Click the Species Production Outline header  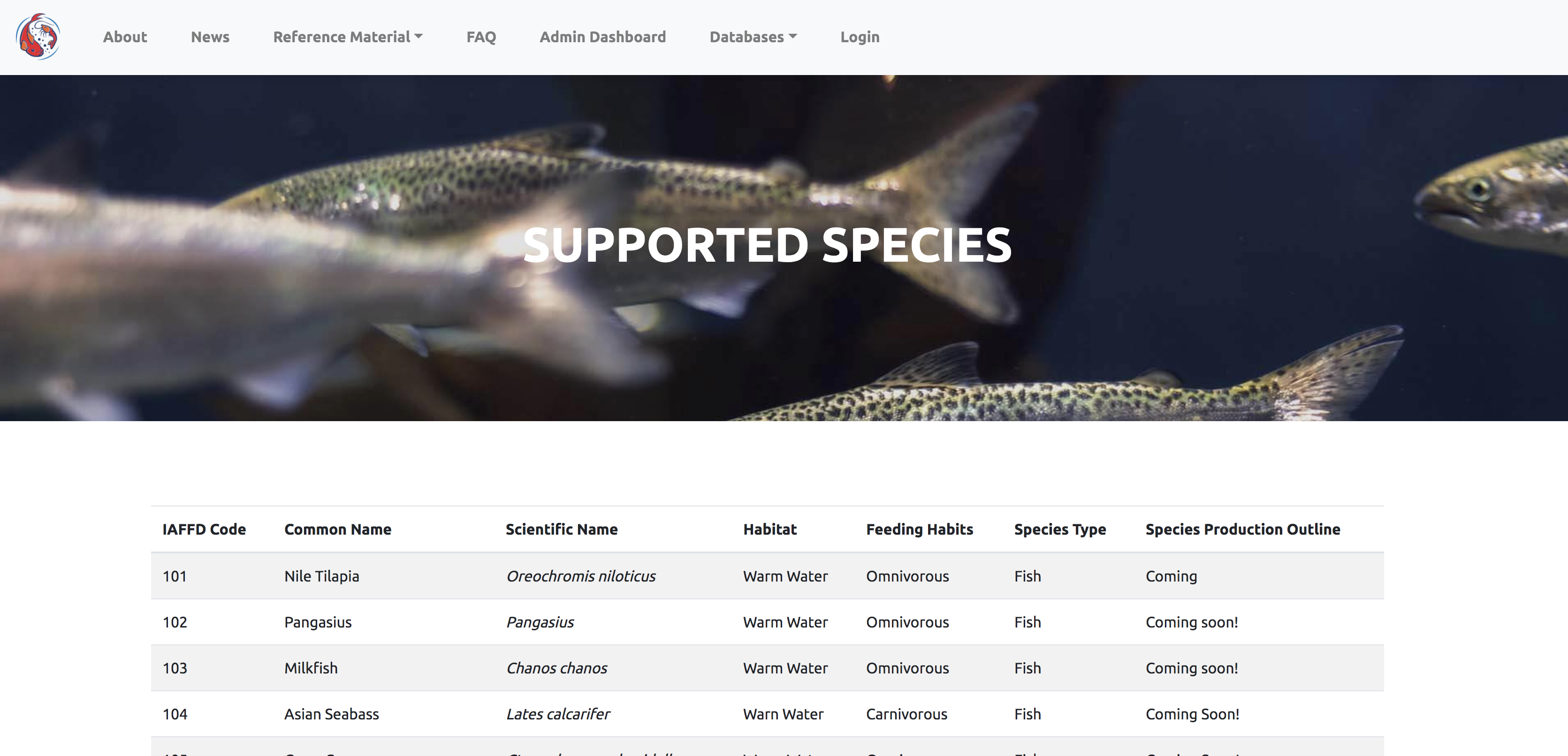1242,529
